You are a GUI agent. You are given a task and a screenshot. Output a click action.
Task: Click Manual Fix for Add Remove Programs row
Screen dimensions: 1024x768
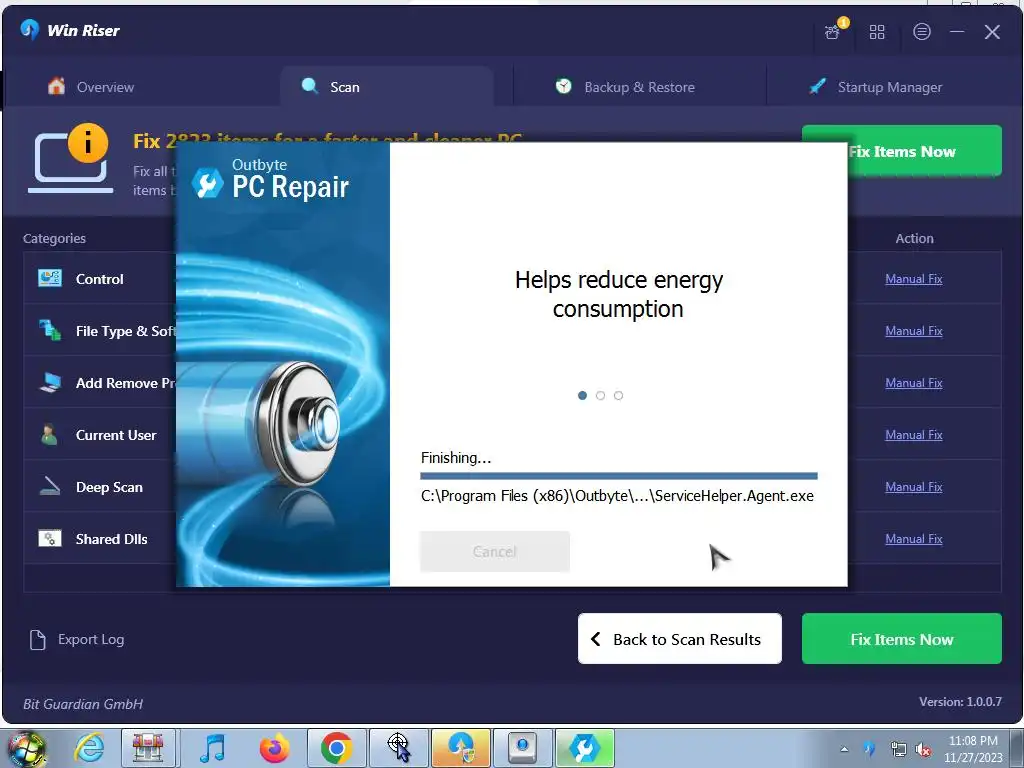pyautogui.click(x=914, y=383)
